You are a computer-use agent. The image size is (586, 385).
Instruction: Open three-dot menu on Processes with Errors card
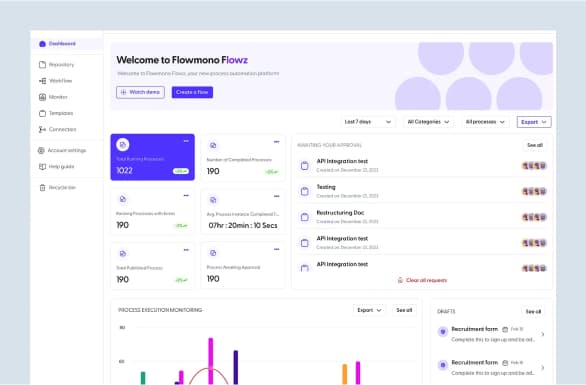(186, 195)
